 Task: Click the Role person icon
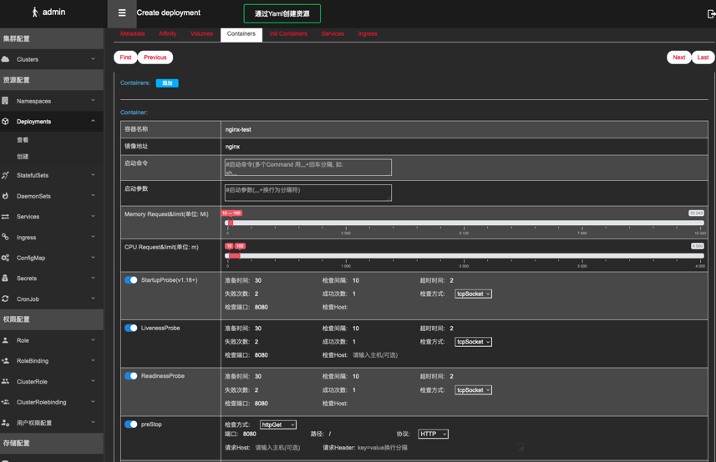5,340
